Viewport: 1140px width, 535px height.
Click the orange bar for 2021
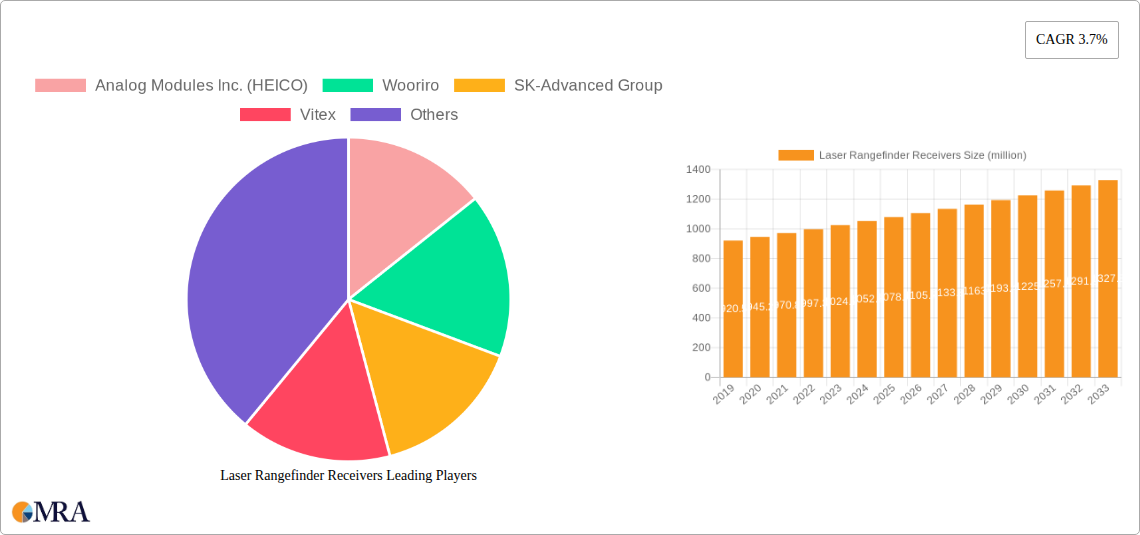pyautogui.click(x=787, y=305)
